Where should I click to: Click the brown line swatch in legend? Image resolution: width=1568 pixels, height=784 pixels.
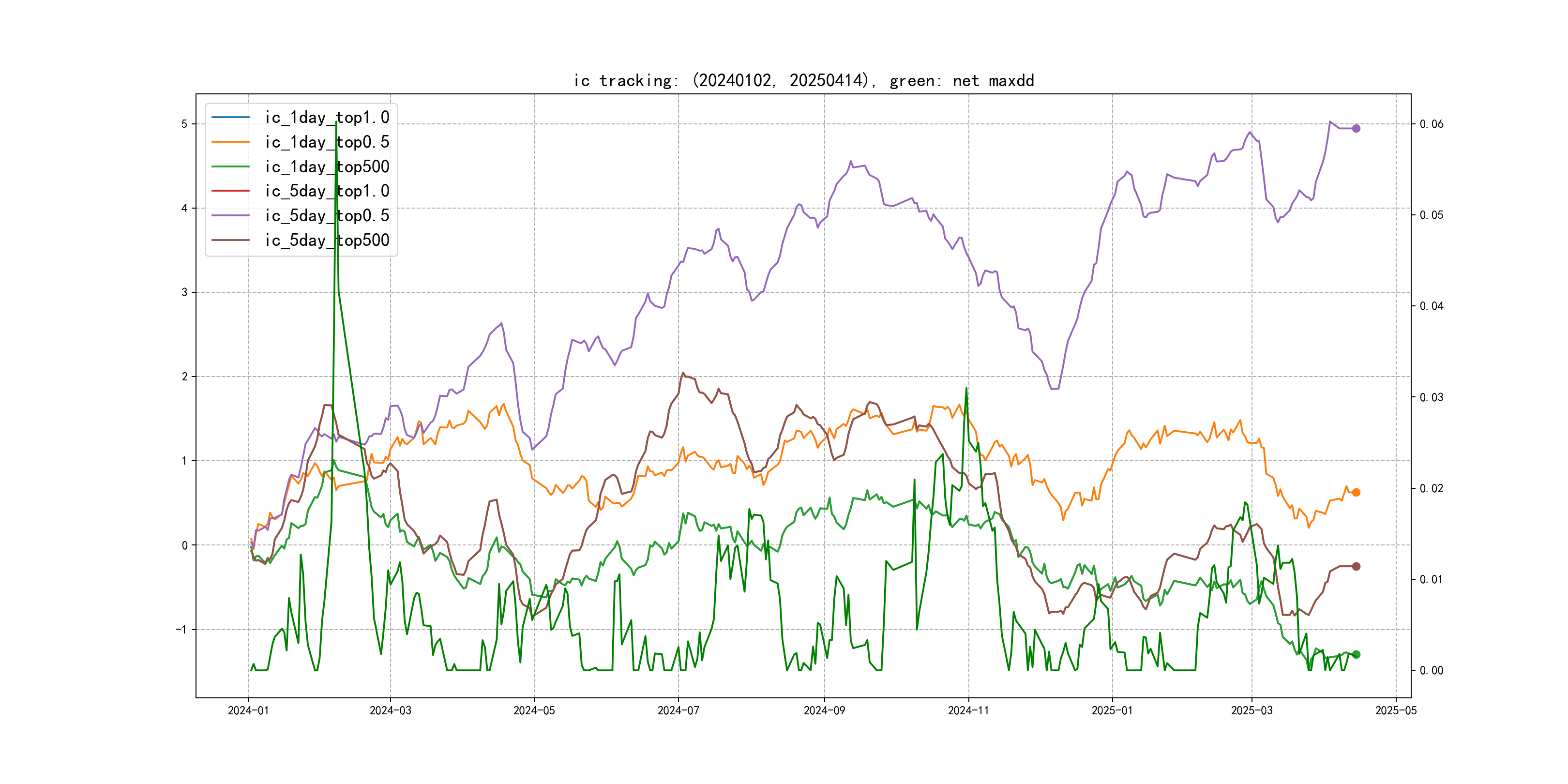[230, 240]
